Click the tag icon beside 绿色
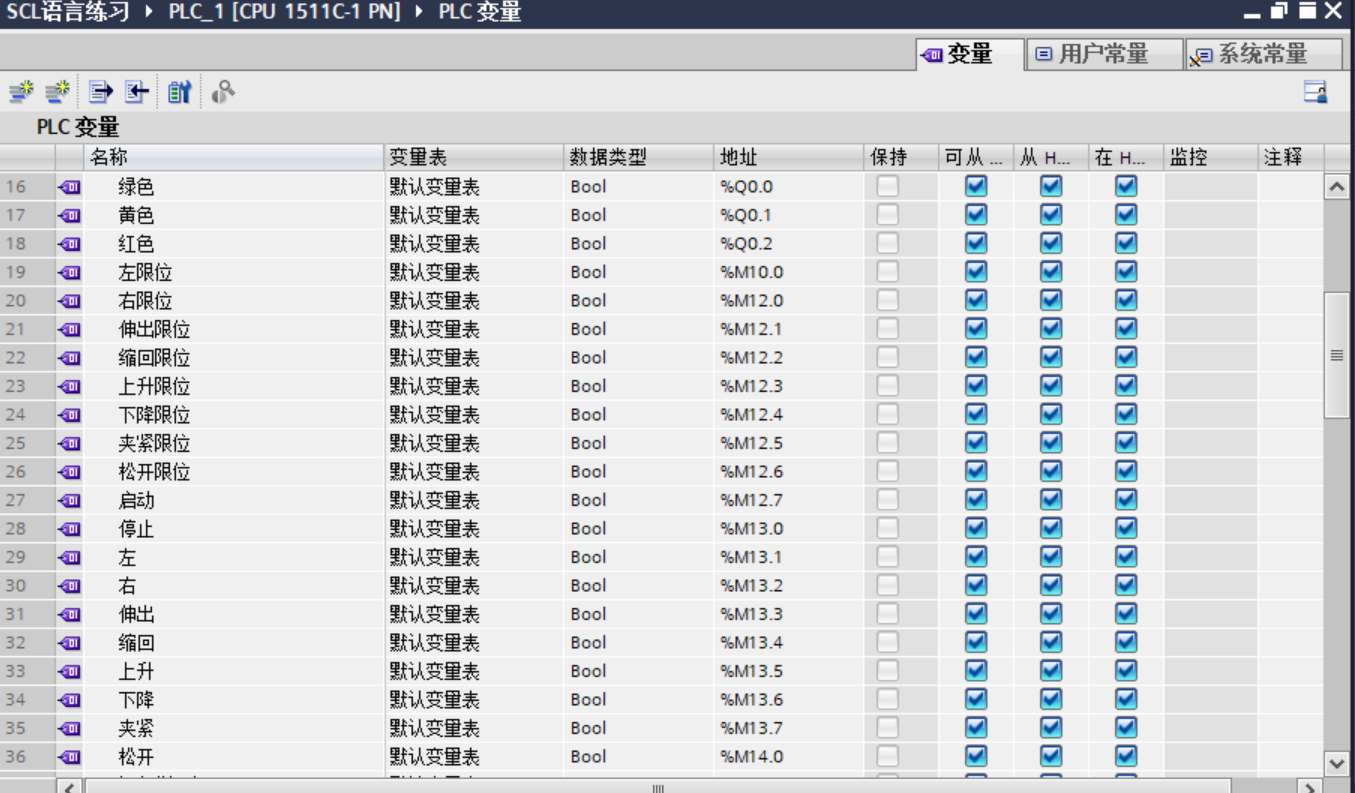 [69, 187]
